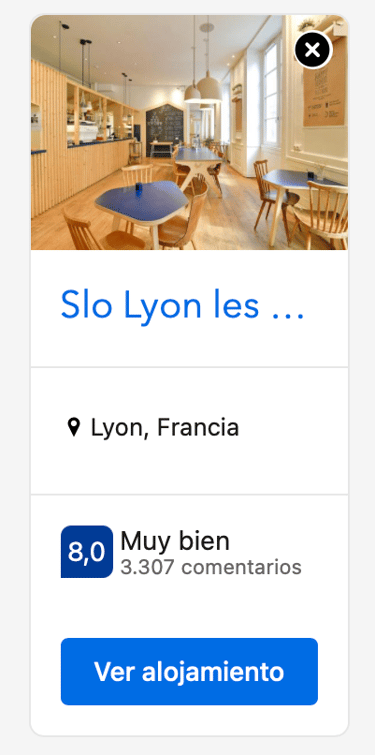Click the hanging pendant lamps in the photo
Screen dimensions: 375x755
pos(203,89)
